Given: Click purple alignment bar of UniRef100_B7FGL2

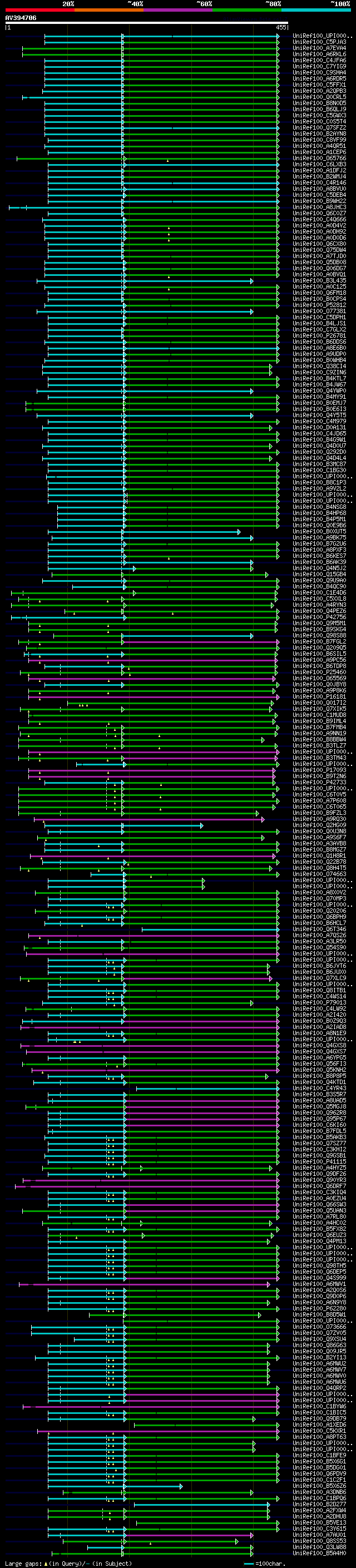Looking at the screenshot, I should pos(200,641).
